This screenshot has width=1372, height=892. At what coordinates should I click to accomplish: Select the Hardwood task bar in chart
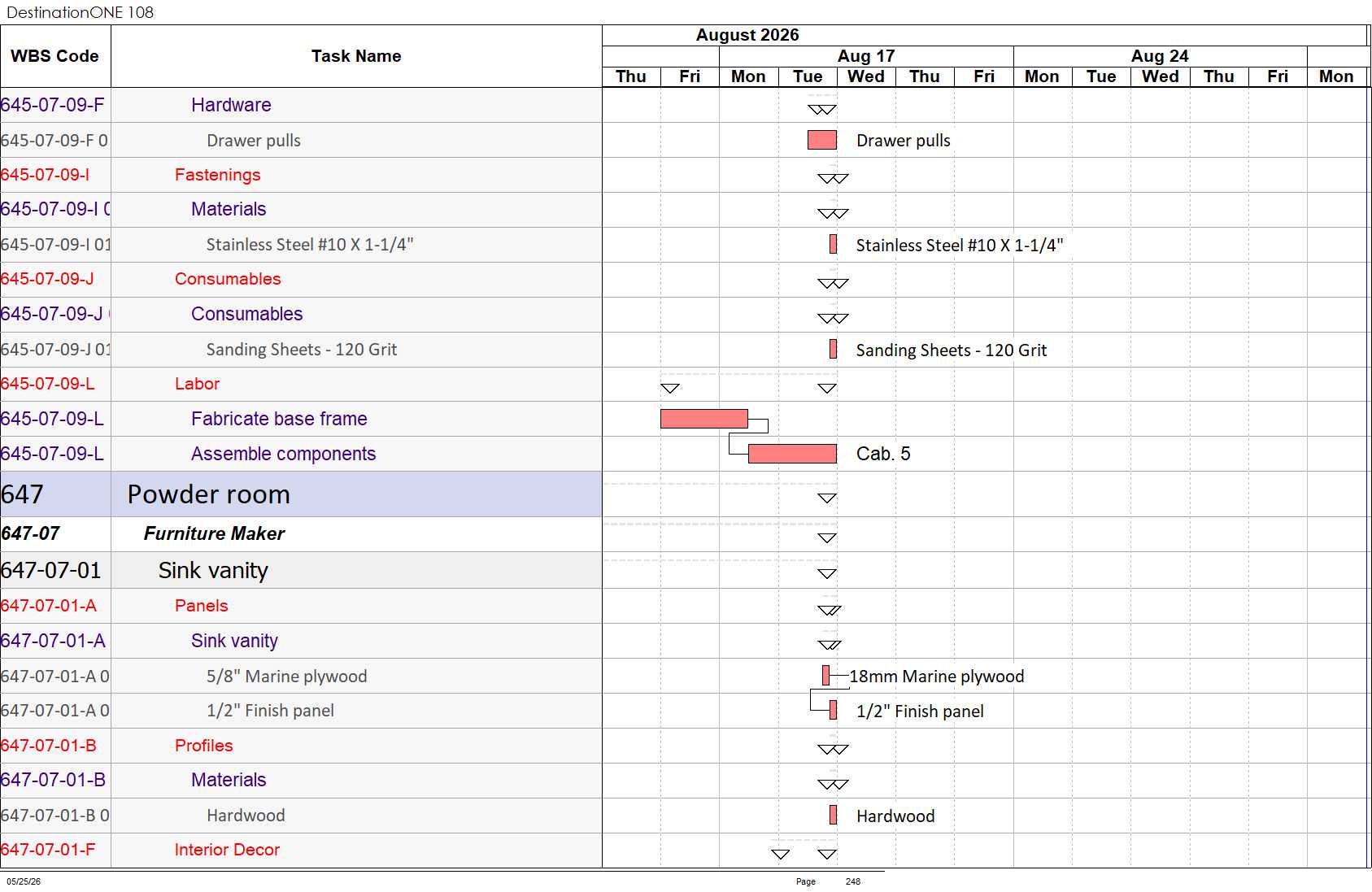tap(833, 815)
